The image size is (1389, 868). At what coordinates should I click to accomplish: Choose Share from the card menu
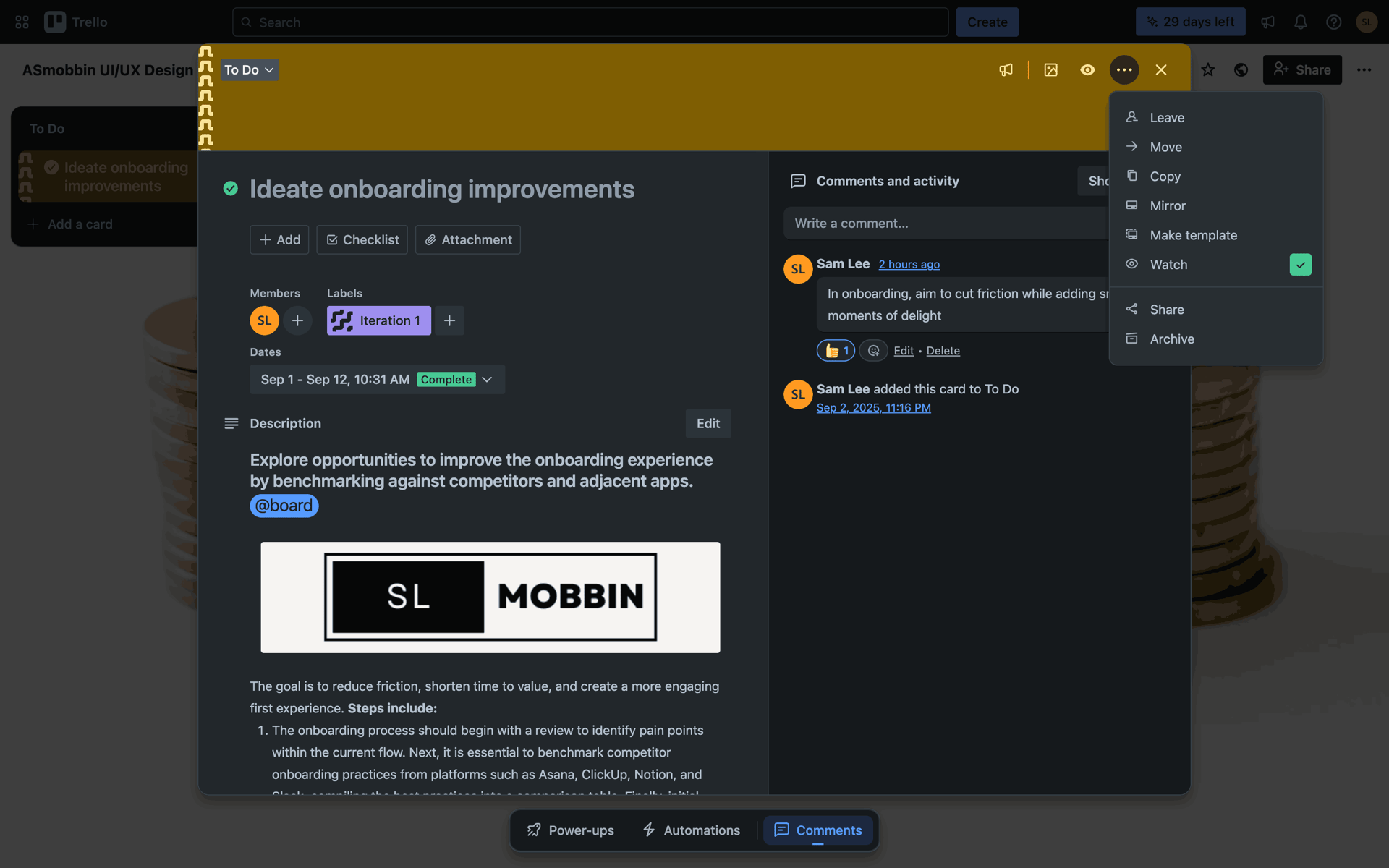click(1215, 310)
